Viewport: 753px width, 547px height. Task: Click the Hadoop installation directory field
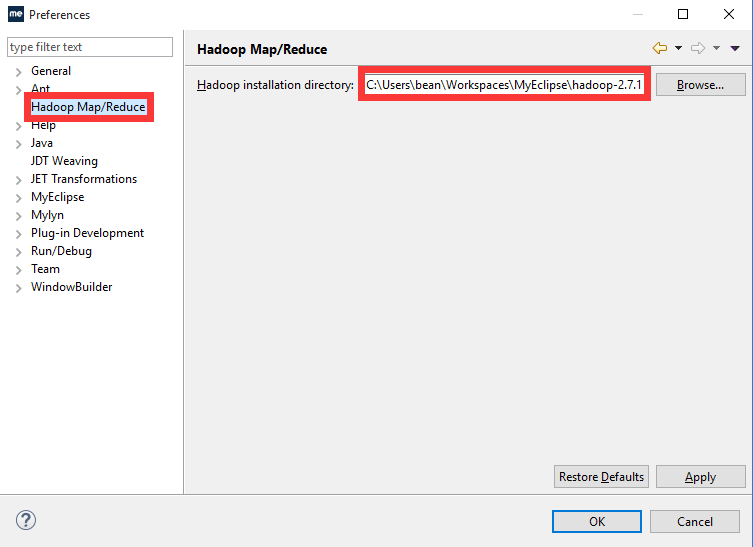point(504,85)
